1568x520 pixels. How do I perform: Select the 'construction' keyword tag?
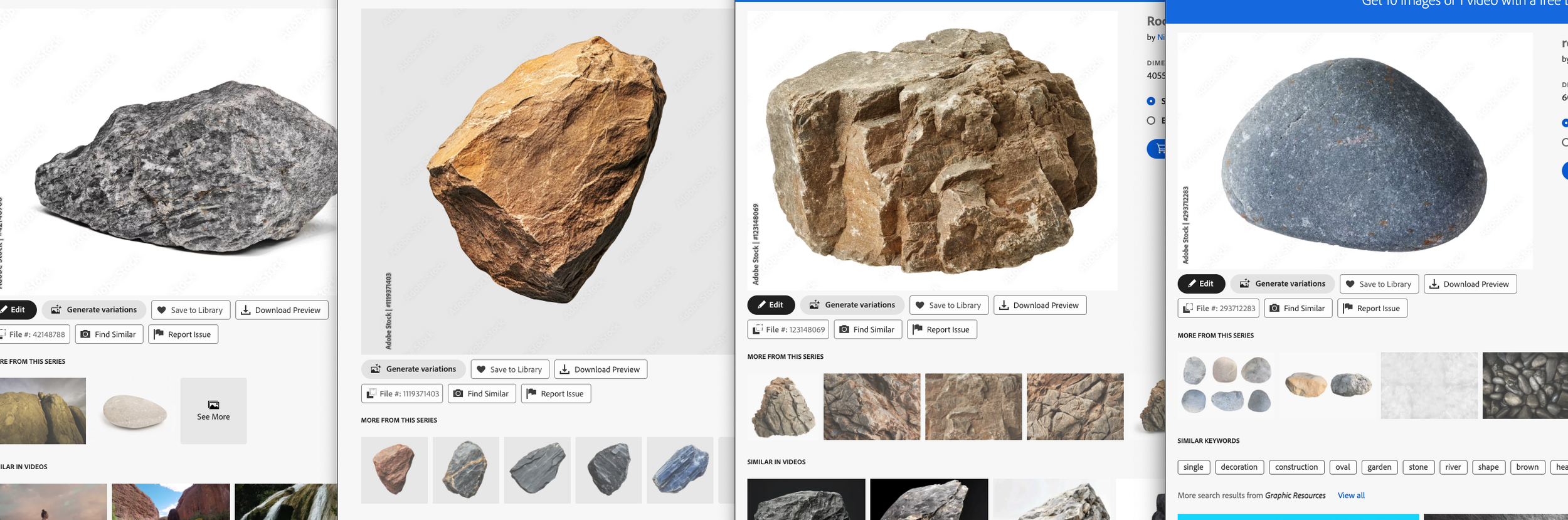coord(1296,467)
